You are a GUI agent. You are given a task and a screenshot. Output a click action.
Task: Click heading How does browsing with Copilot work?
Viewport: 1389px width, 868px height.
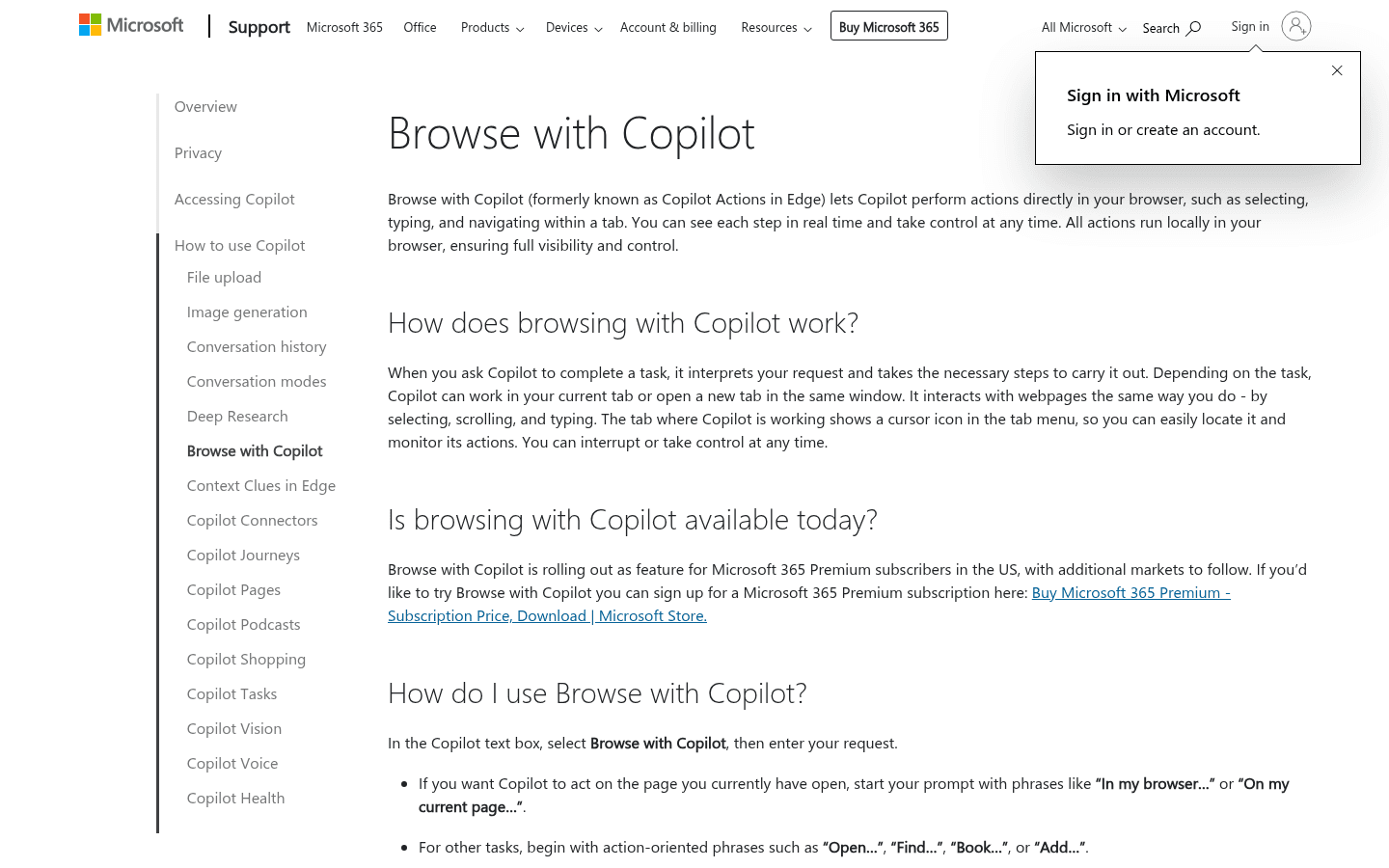[x=623, y=323]
